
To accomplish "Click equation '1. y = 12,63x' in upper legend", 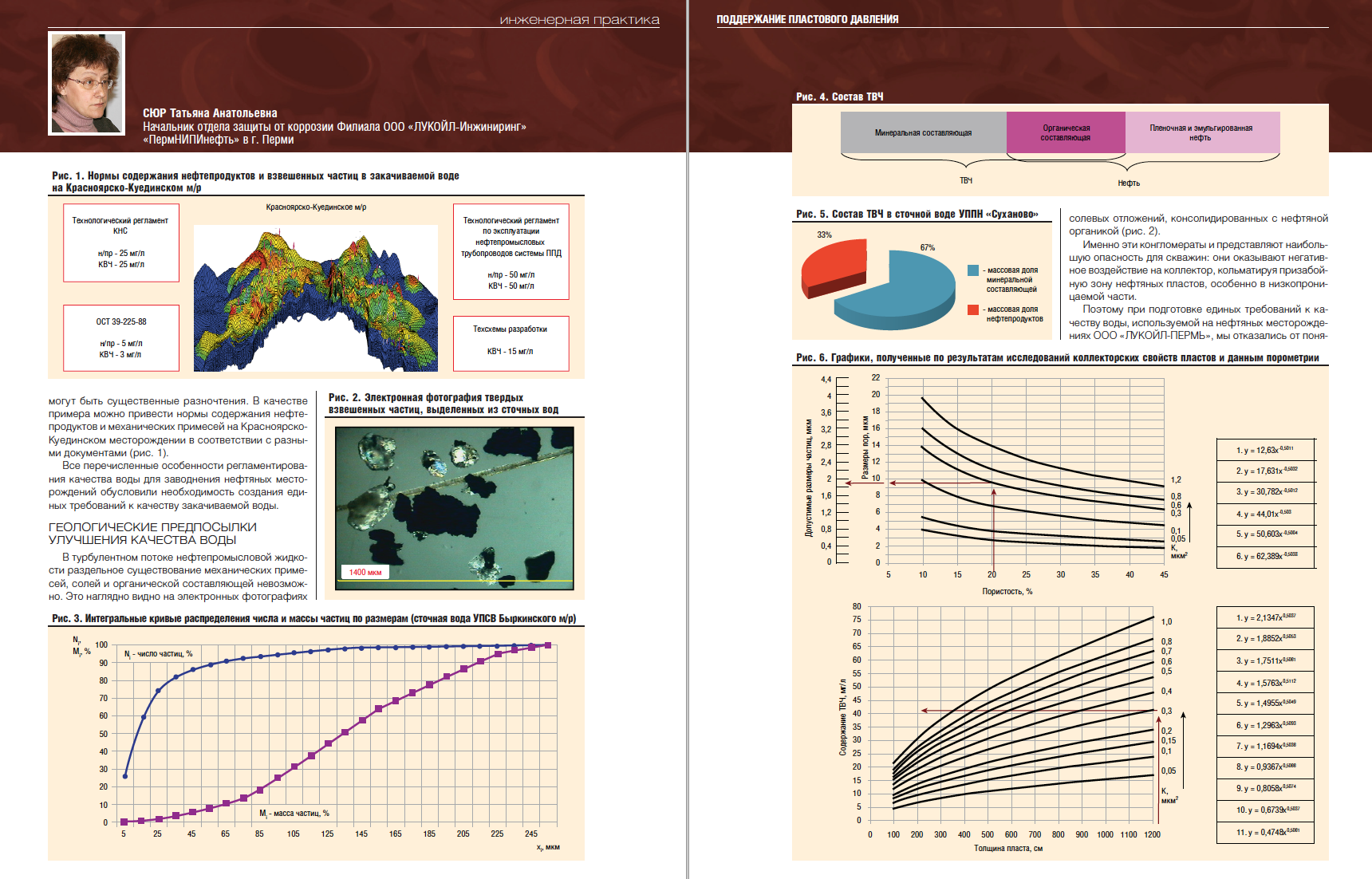I will coord(1265,450).
